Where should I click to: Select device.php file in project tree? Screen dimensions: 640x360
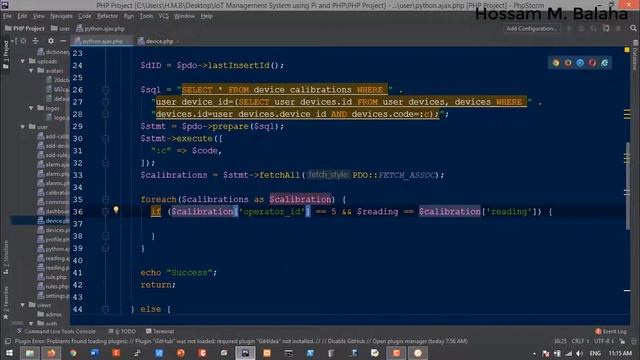tap(40, 221)
